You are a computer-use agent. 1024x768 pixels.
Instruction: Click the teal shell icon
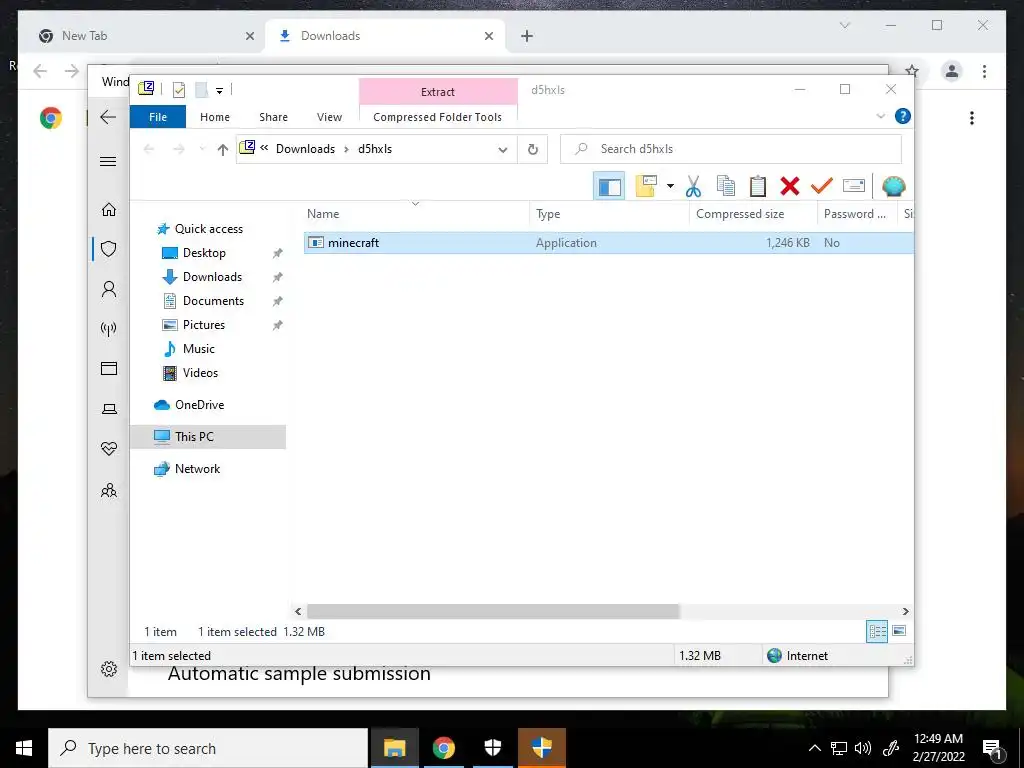[893, 187]
